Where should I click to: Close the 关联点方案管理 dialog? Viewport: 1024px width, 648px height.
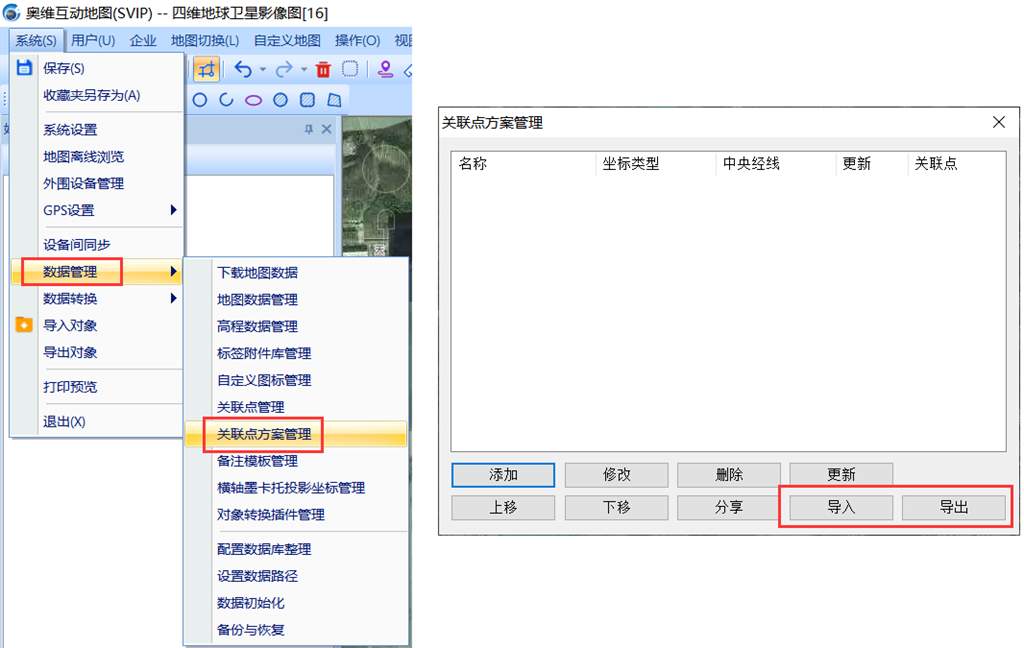tap(998, 122)
